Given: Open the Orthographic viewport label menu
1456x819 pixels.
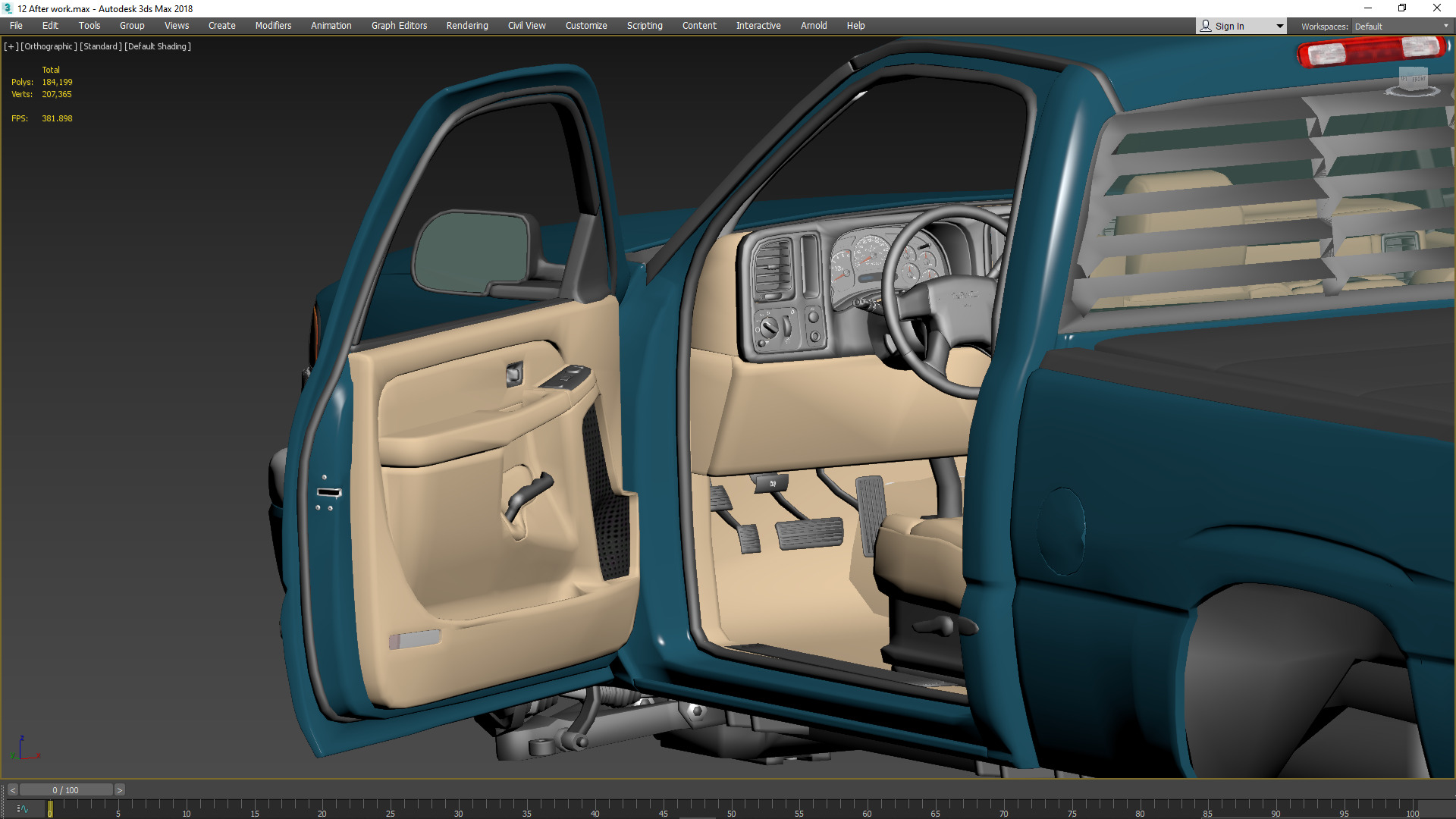Looking at the screenshot, I should (x=49, y=46).
